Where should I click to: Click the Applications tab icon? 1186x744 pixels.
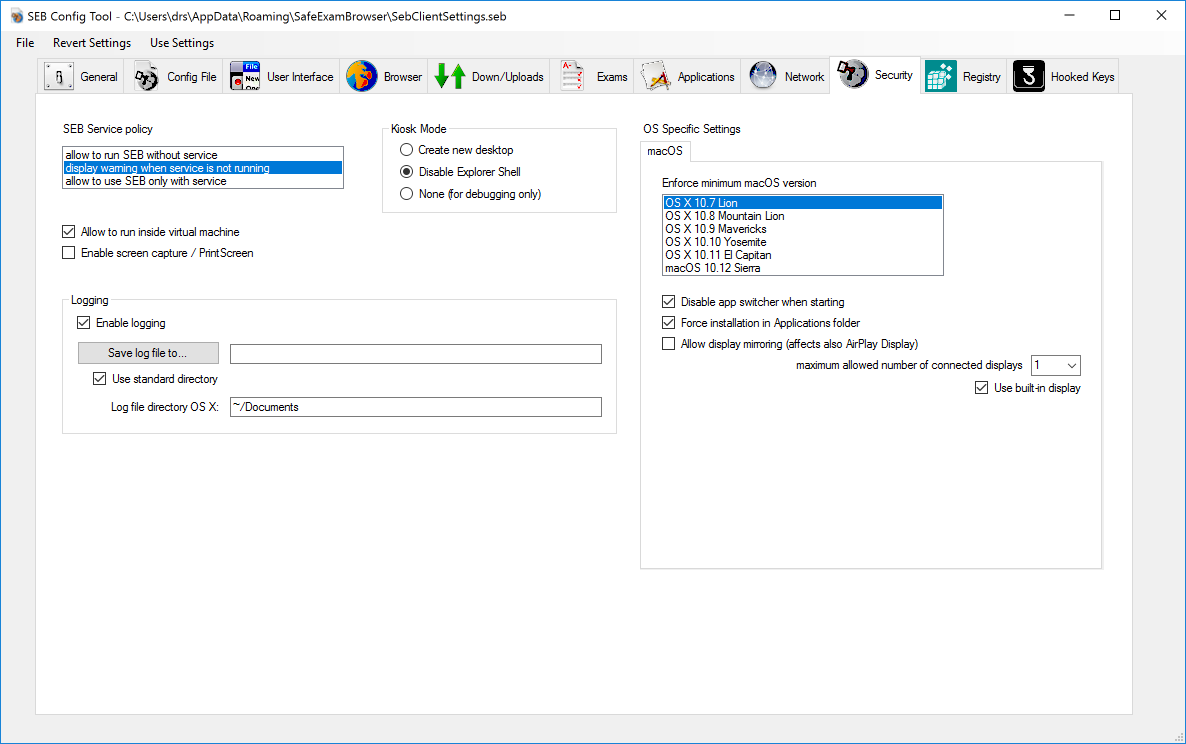point(655,76)
